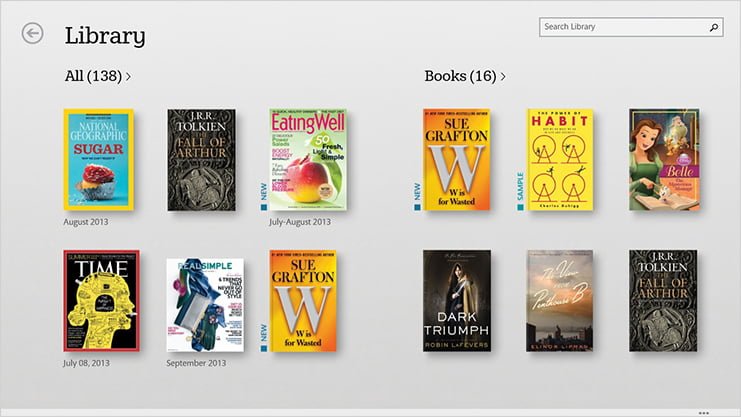
Task: Open the Belle book cover
Action: click(x=664, y=159)
